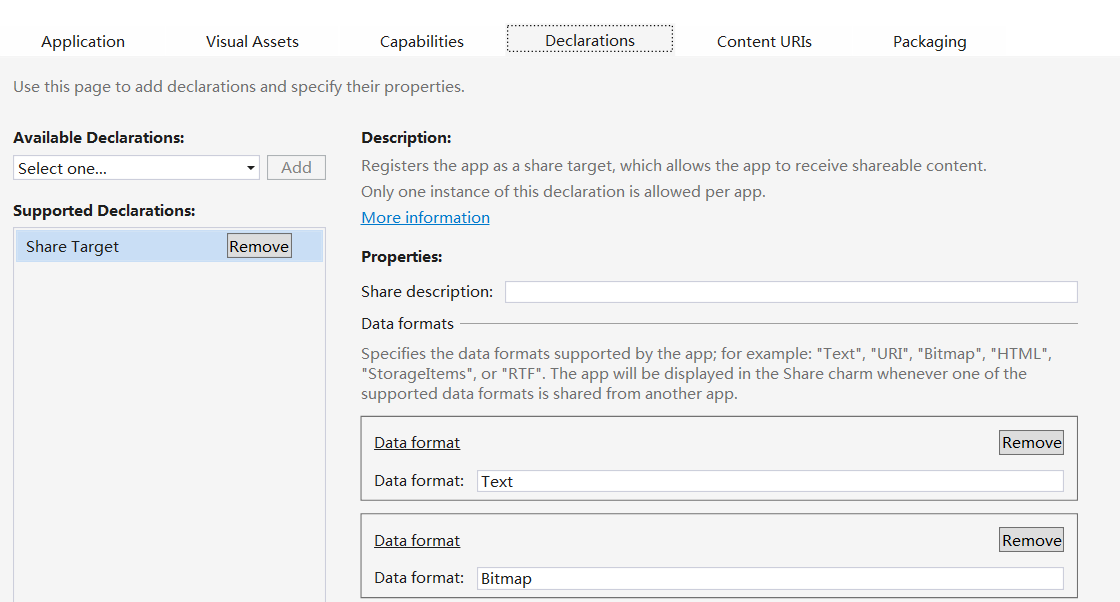Remove the Text data format entry

[x=1031, y=443]
